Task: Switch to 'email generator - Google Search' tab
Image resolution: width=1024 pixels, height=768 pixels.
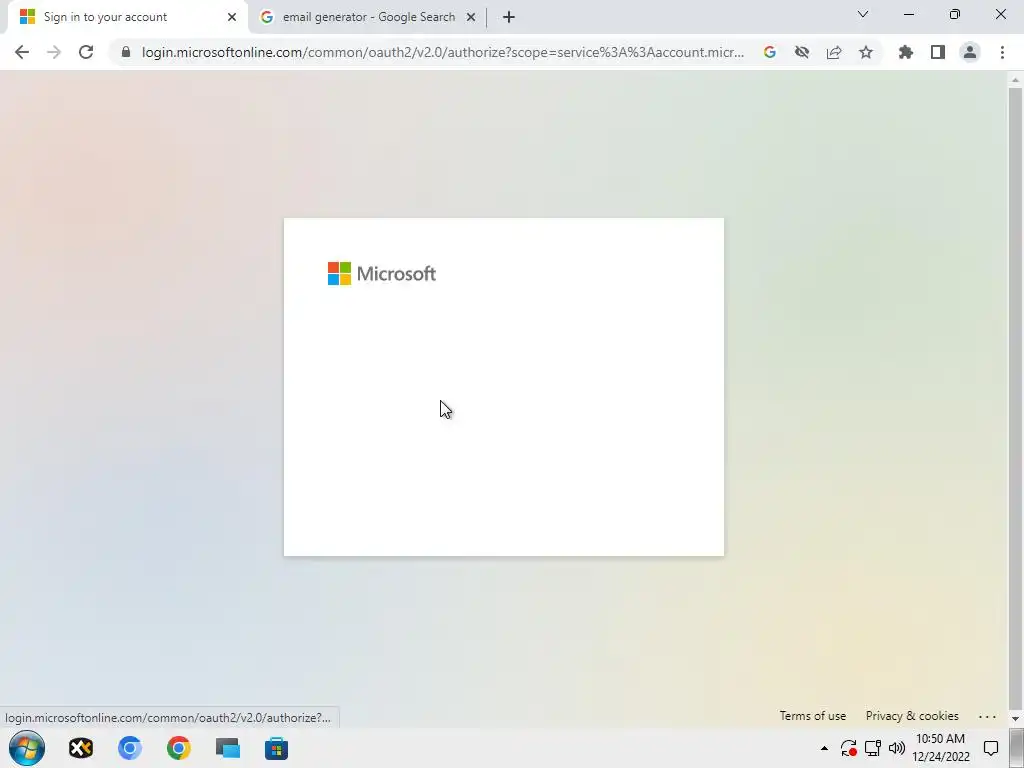Action: pos(368,17)
